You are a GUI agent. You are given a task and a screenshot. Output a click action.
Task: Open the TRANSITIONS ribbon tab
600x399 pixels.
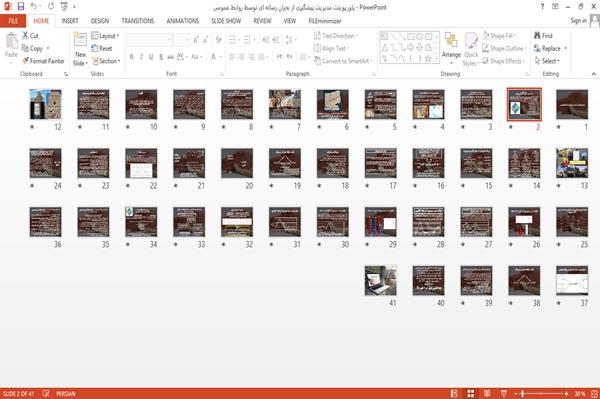(x=138, y=21)
